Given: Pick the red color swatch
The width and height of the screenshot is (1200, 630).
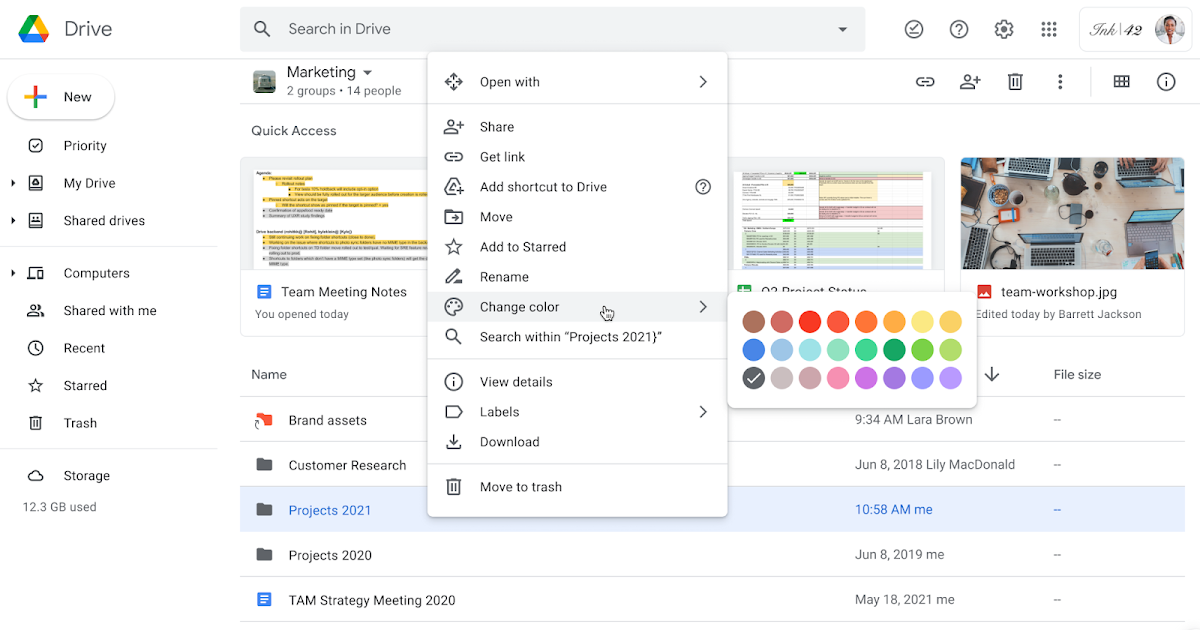Looking at the screenshot, I should click(x=810, y=321).
